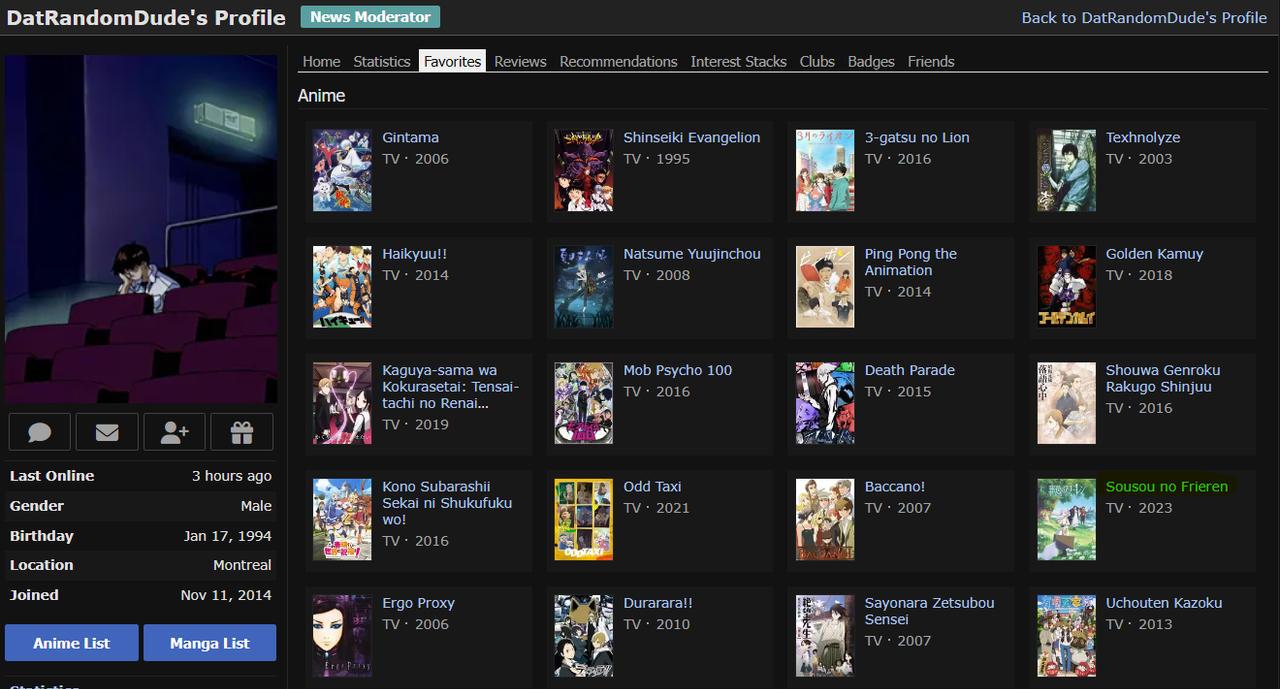Open Ping Pong the Animation link
The image size is (1280, 689).
pyautogui.click(x=911, y=262)
